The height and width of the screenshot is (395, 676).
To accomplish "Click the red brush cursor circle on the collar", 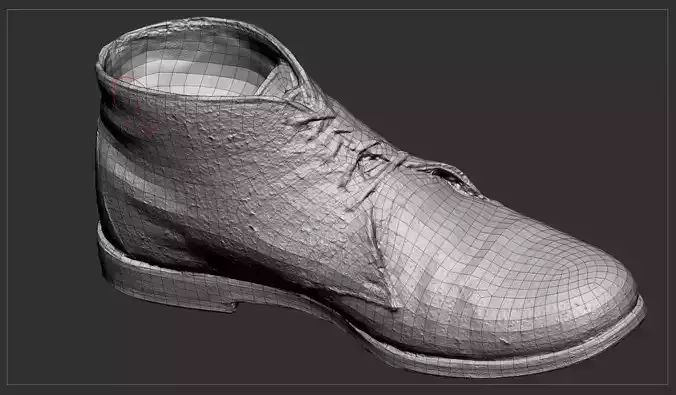I will 136,106.
